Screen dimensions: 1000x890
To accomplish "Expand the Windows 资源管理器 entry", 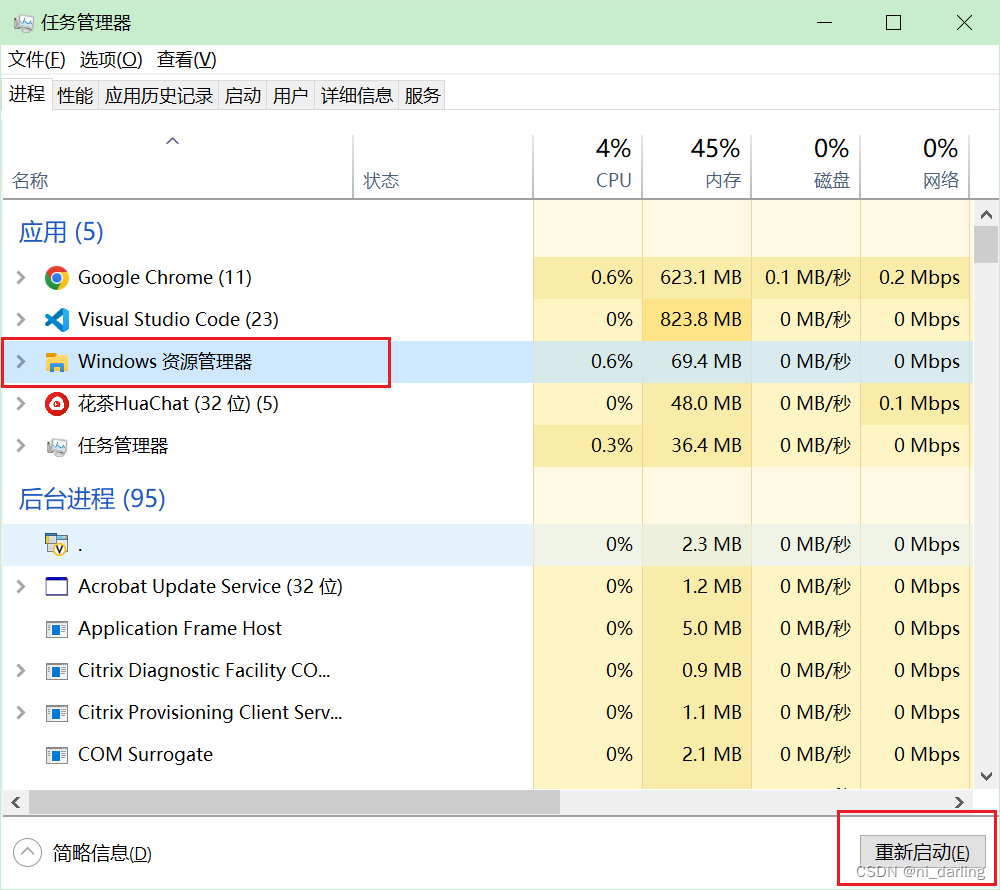I will tap(21, 361).
